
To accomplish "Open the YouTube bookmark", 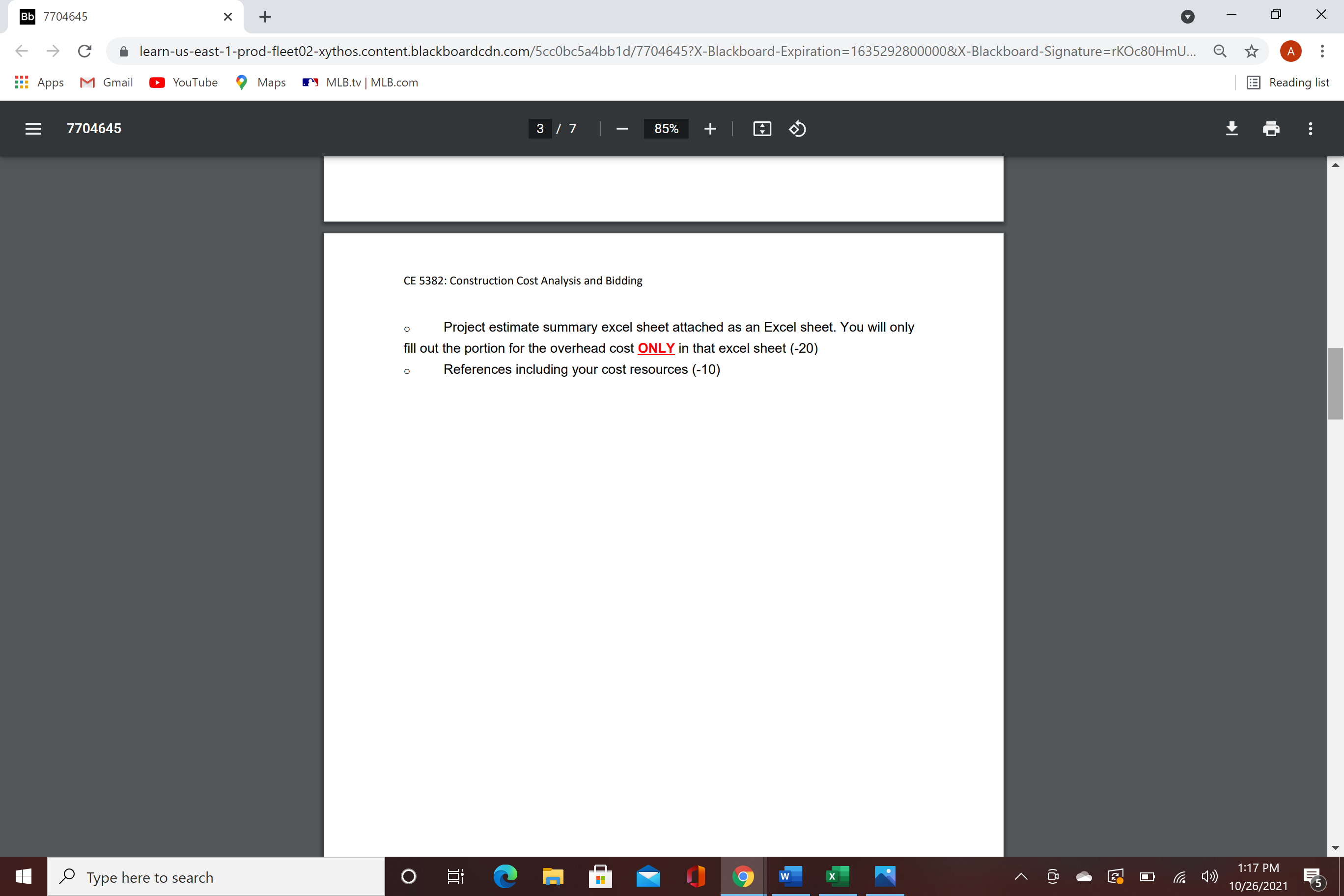I will tap(183, 83).
